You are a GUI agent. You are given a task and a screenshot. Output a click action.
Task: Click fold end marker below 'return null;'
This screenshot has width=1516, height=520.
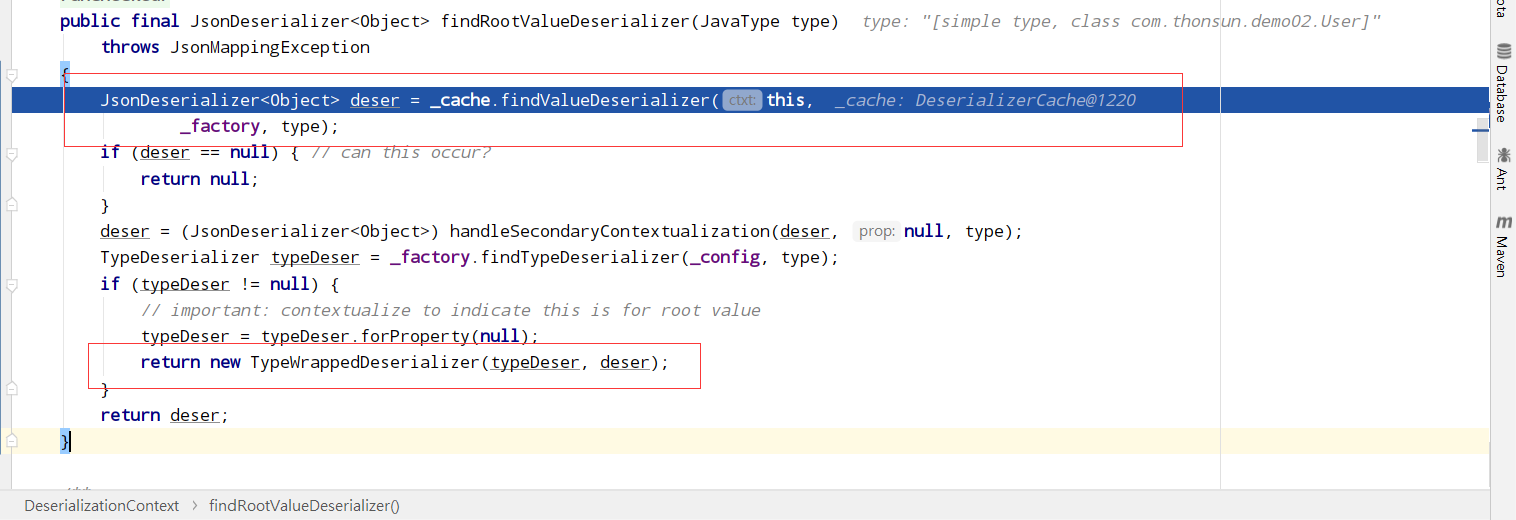point(11,205)
